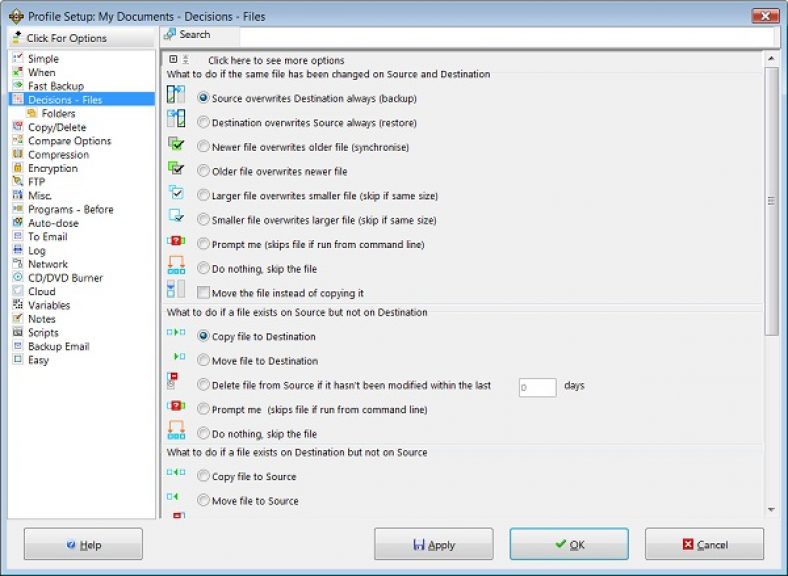Viewport: 788px width, 576px height.
Task: Open the Auto-close settings page
Action: (53, 223)
